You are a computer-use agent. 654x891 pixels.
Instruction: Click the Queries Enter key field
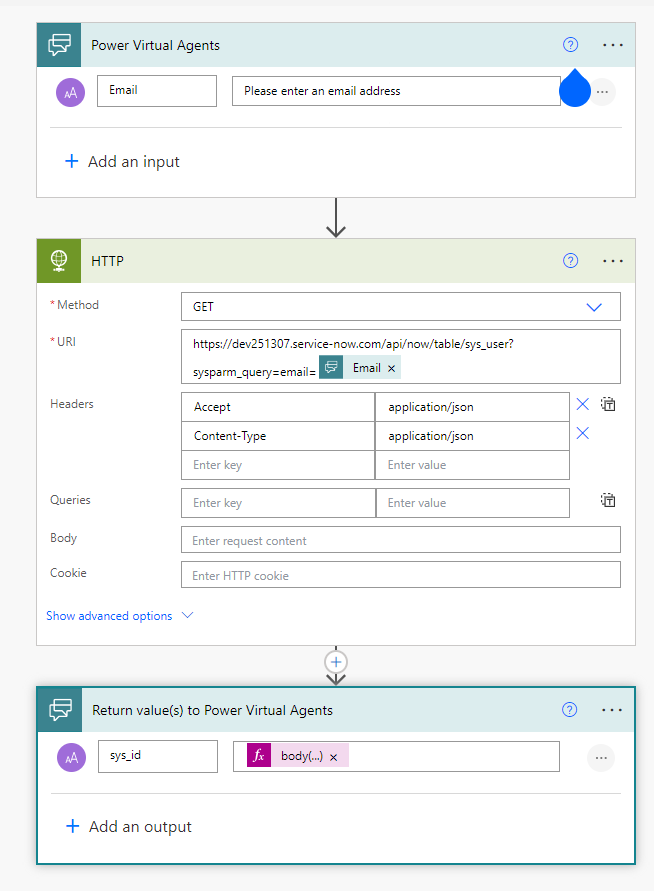[x=278, y=503]
